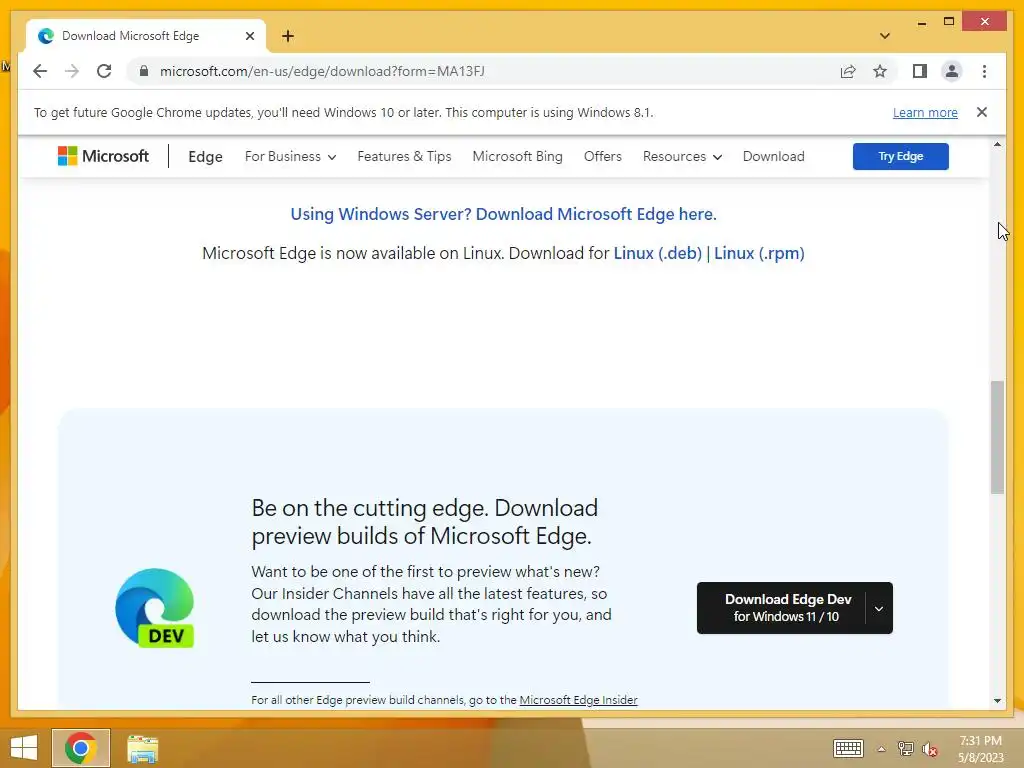Open the tab search dropdown arrow
The image size is (1024, 768).
(884, 36)
